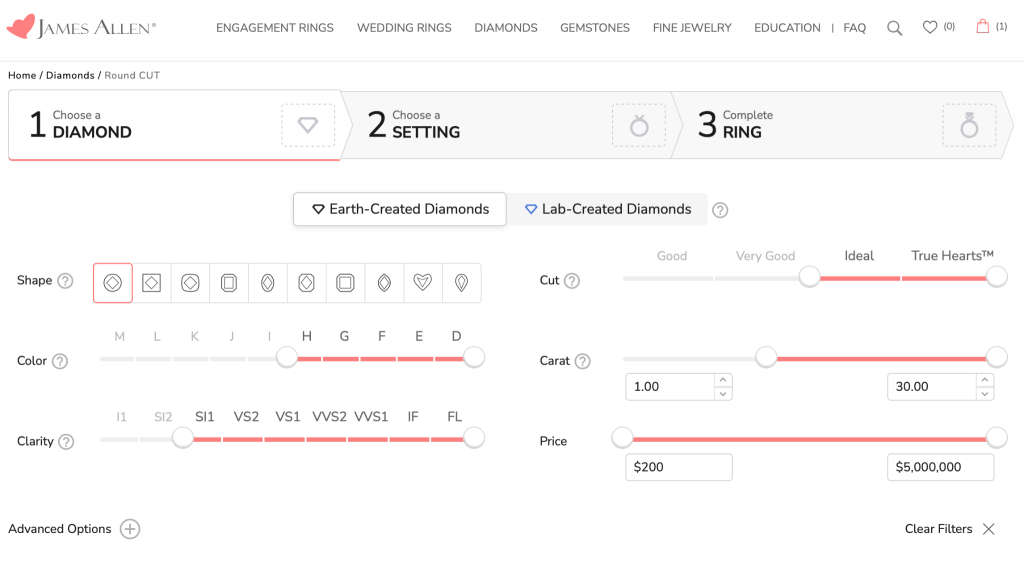1024x564 pixels.
Task: Select the Pear diamond shape
Action: [x=462, y=283]
